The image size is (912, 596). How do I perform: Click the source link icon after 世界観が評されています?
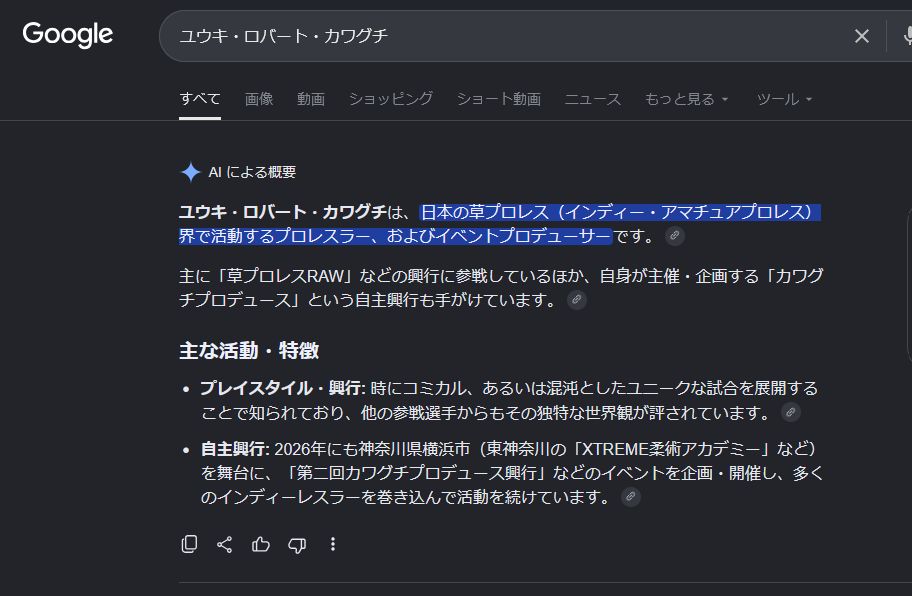790,412
